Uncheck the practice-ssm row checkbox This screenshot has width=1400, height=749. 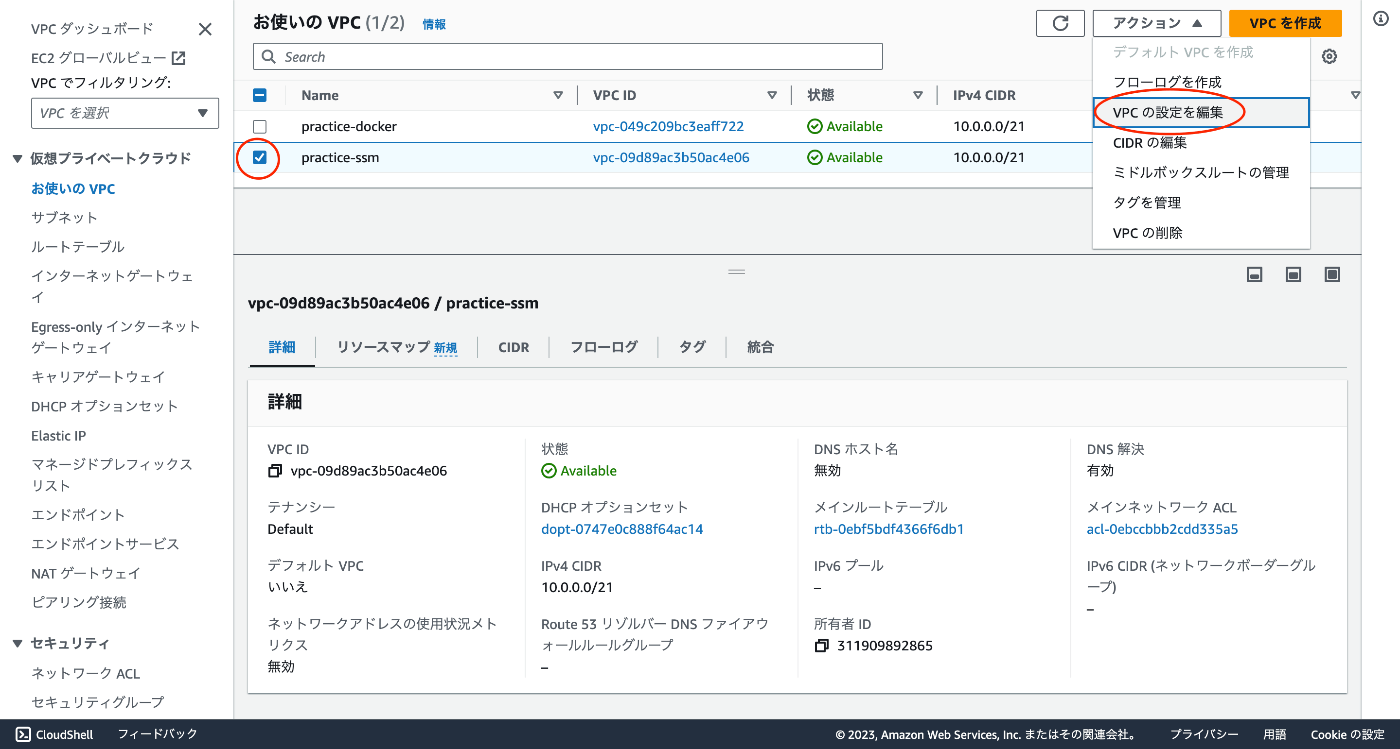(260, 158)
